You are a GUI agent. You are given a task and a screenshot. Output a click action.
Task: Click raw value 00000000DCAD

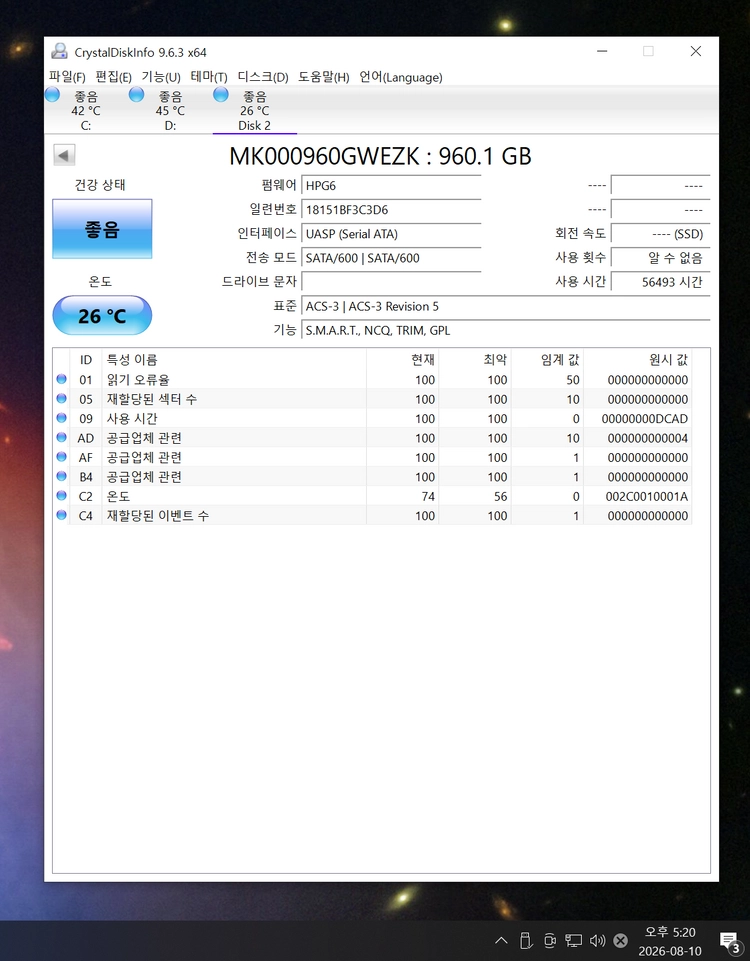pyautogui.click(x=645, y=419)
